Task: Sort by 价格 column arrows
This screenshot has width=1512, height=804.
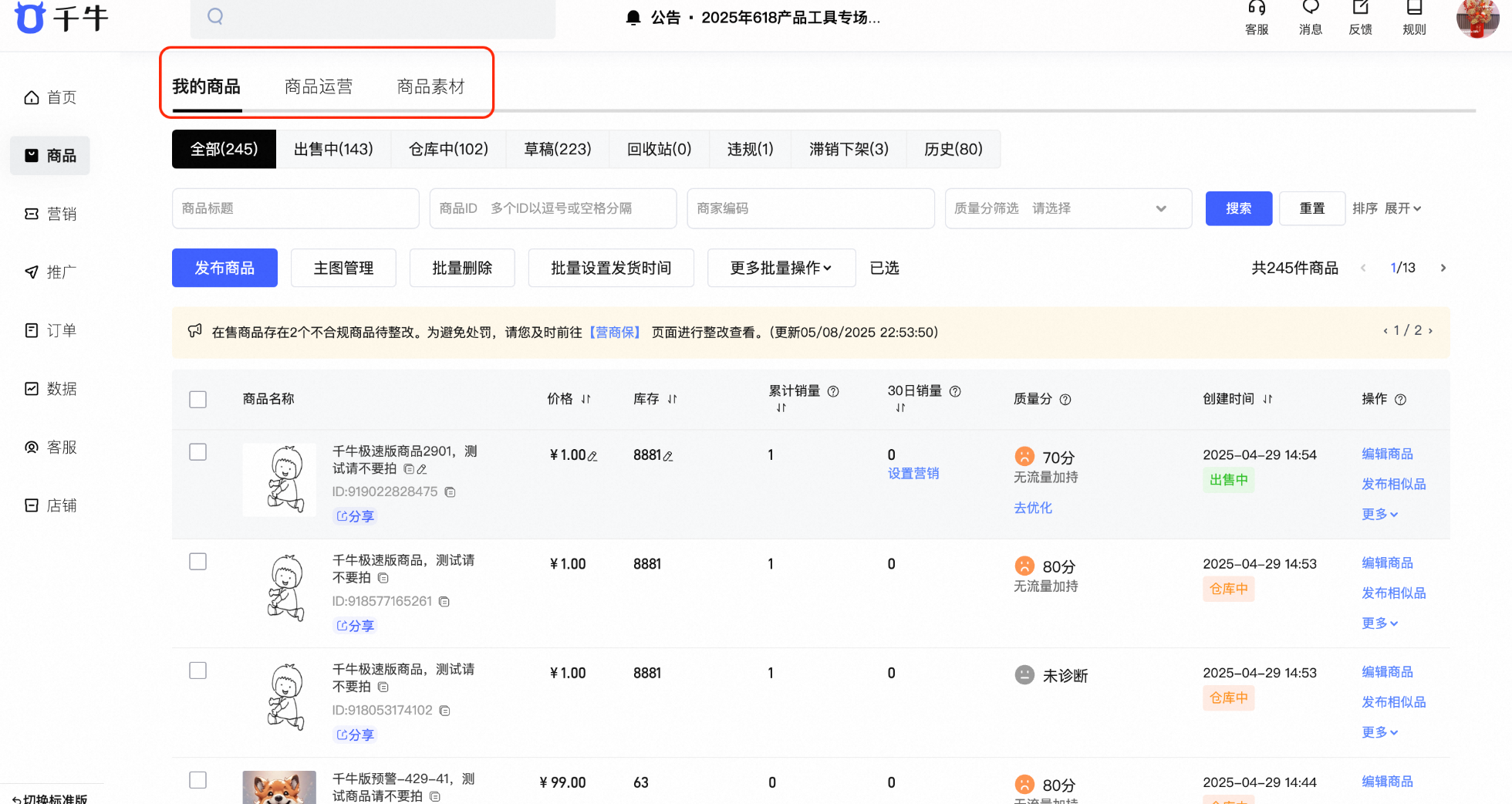Action: coord(586,399)
